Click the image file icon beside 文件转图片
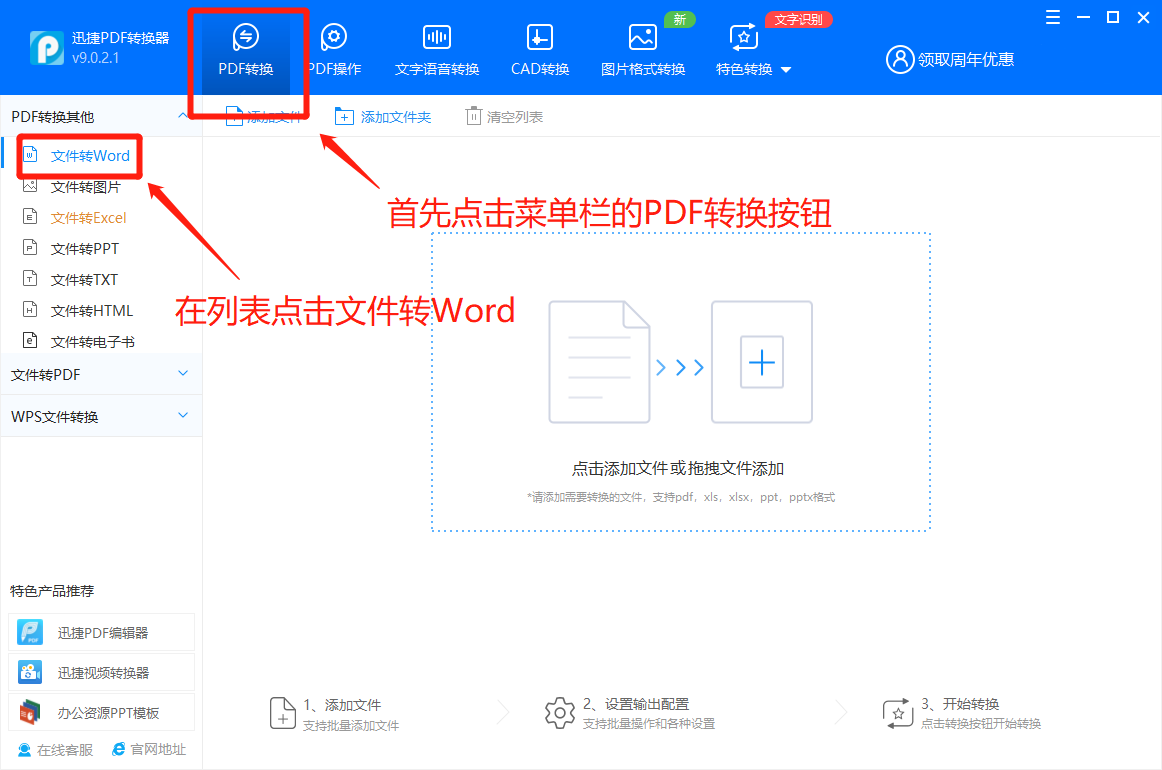The height and width of the screenshot is (770, 1162). 30,186
